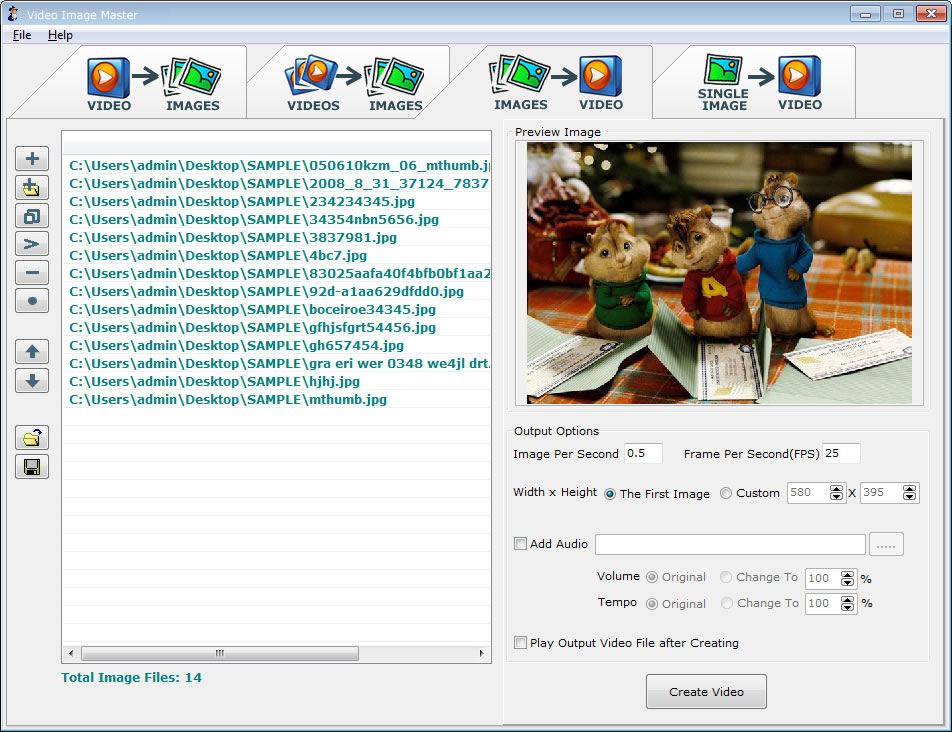Decrease volume percent with spinner down arrow
The image size is (952, 732).
(848, 582)
